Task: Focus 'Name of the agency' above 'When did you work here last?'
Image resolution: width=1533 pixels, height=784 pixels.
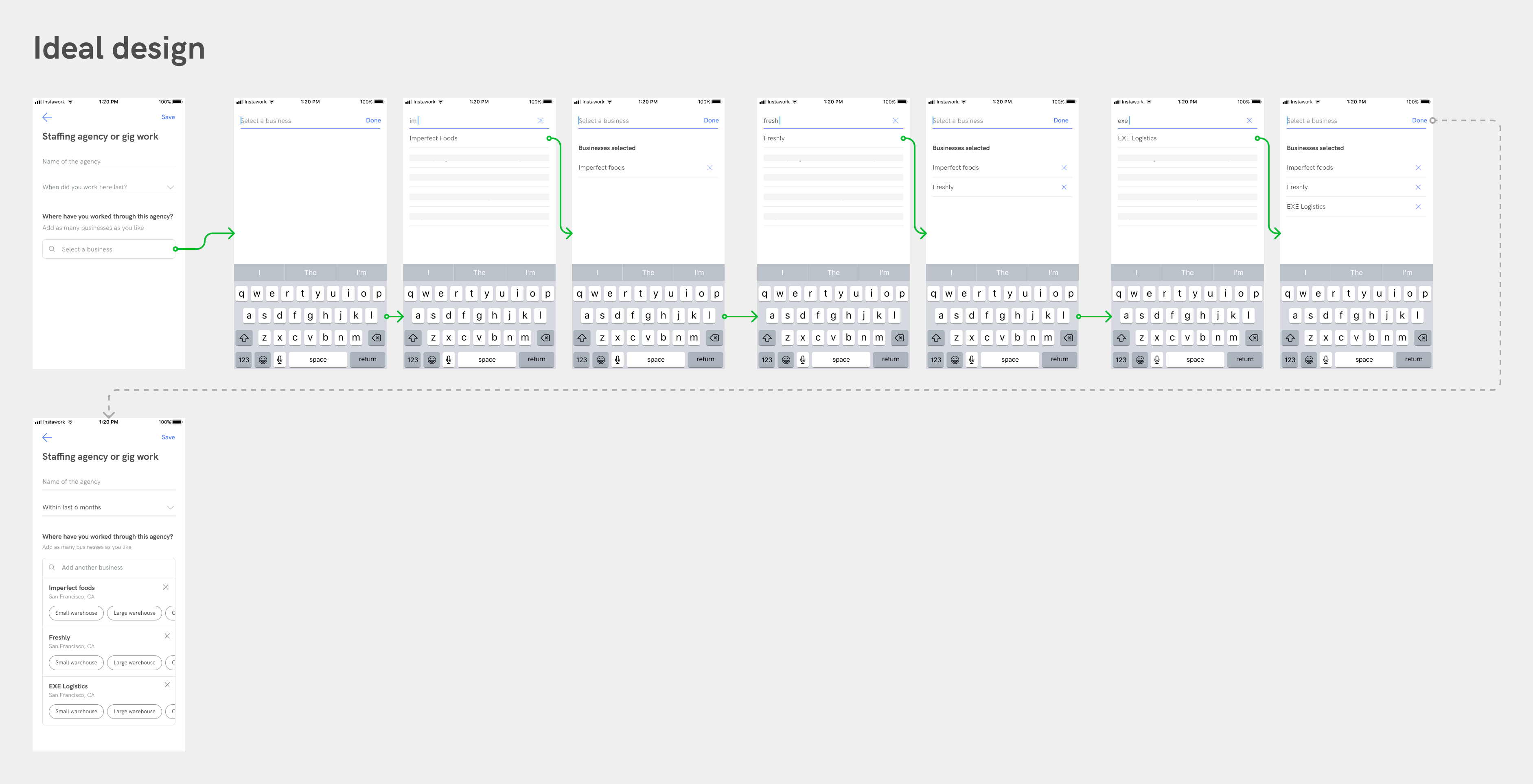Action: [x=108, y=162]
